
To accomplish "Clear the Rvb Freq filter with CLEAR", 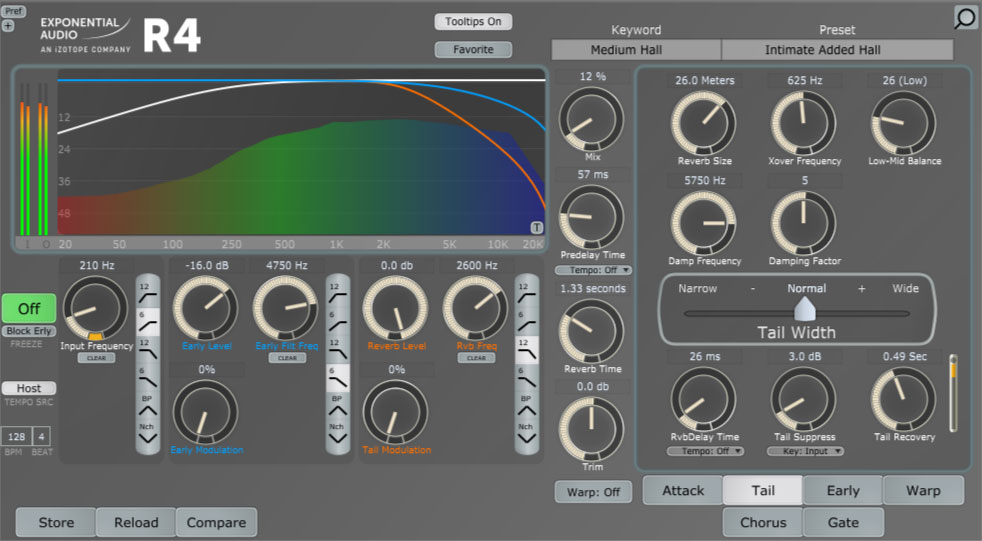I will point(477,358).
